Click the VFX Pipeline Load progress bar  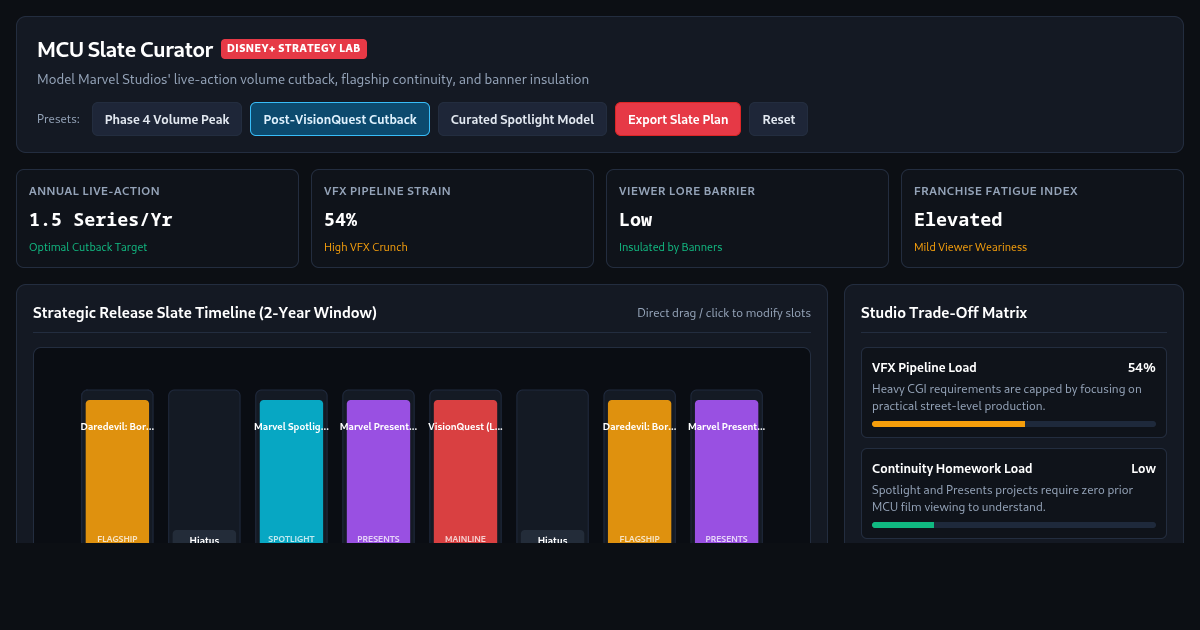click(x=1014, y=424)
